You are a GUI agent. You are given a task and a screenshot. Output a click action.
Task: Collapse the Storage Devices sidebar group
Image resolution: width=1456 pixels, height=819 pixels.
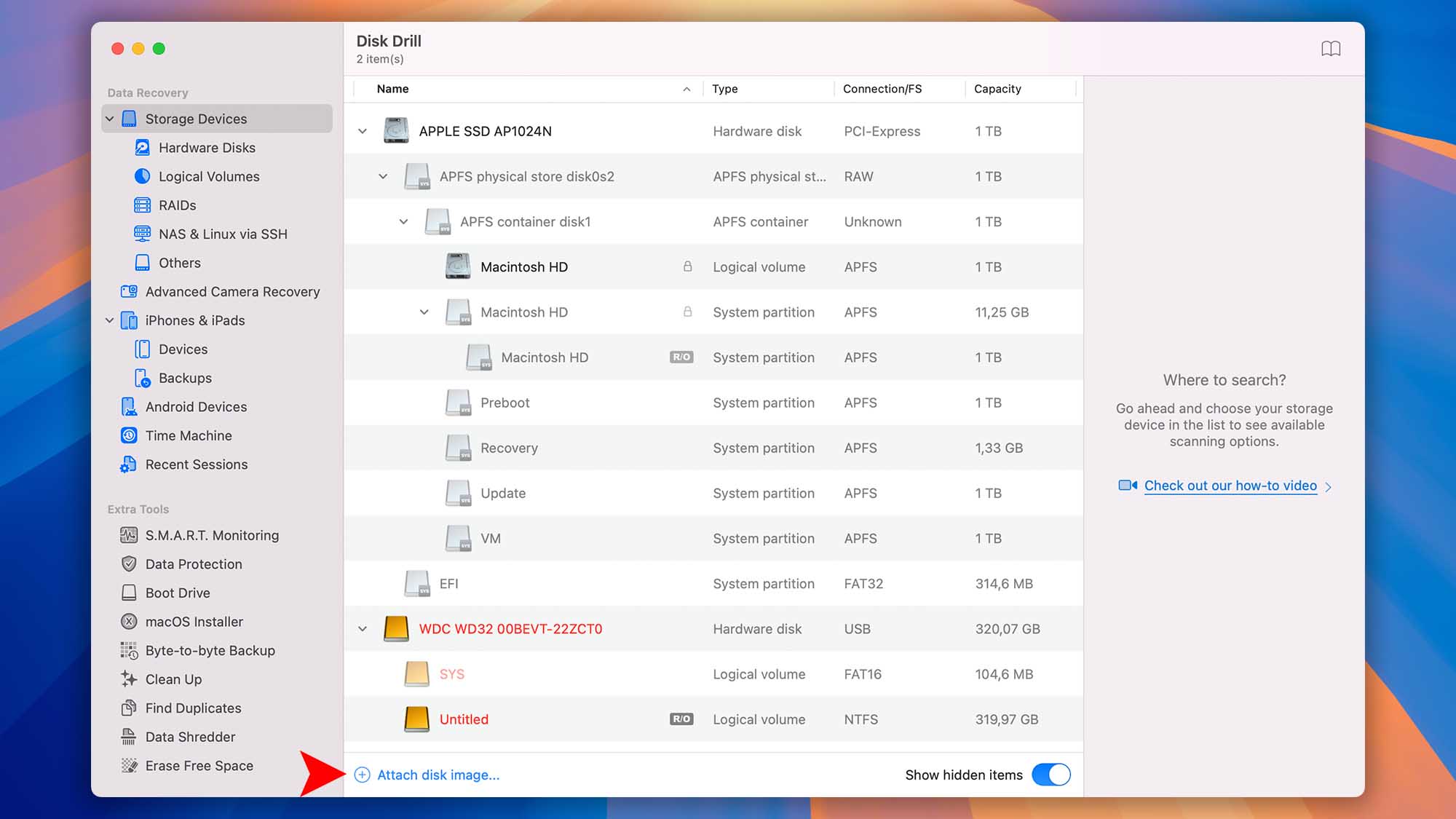click(x=110, y=119)
